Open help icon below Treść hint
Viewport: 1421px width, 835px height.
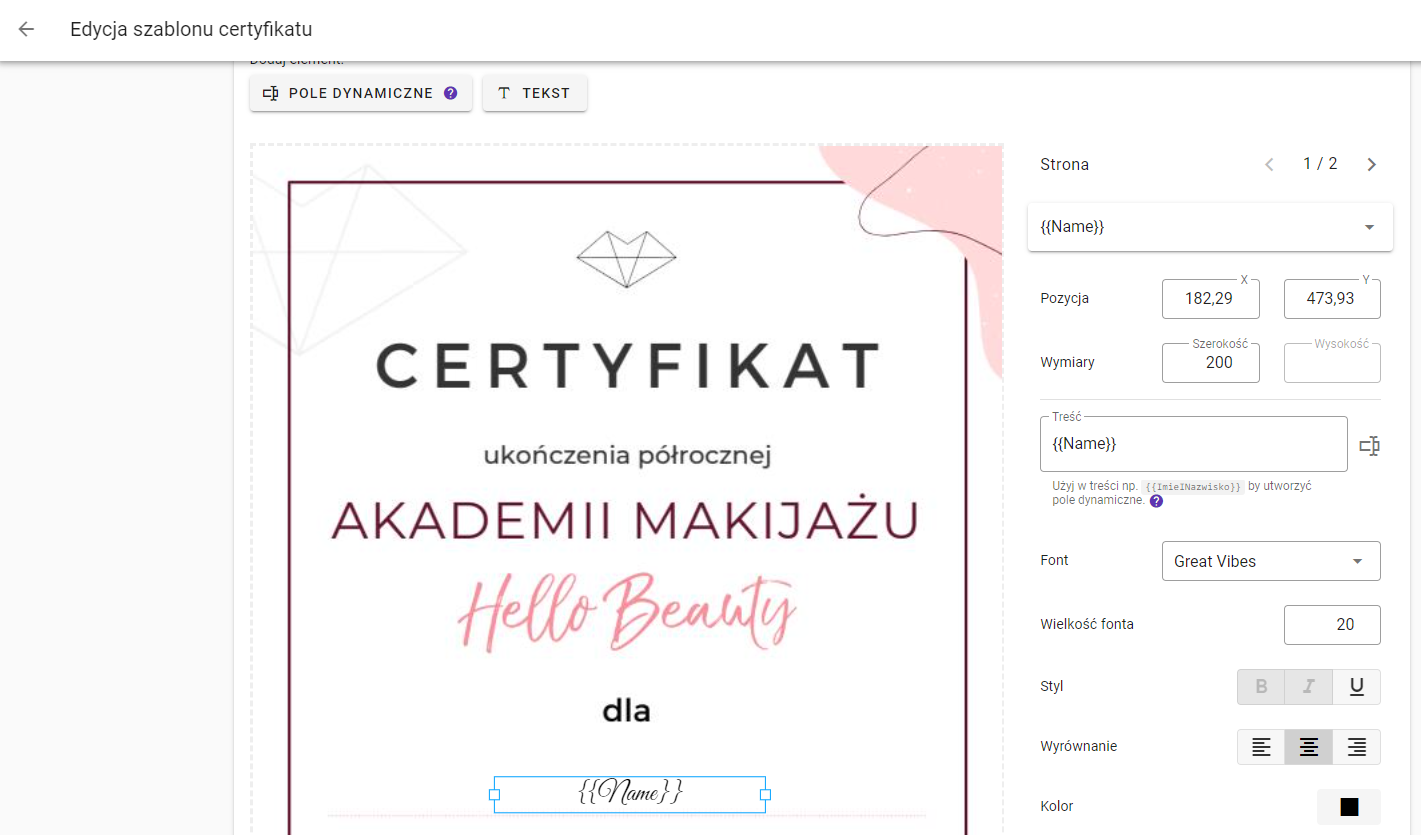click(1156, 501)
